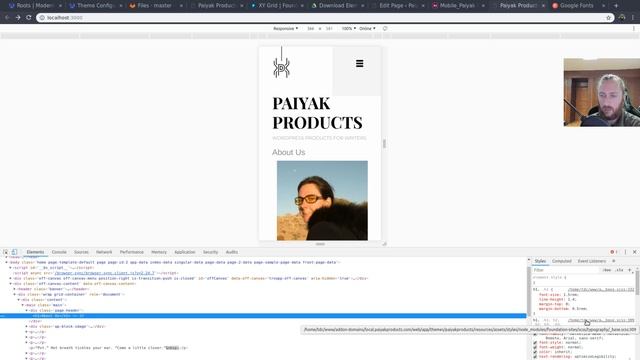Image resolution: width=640 pixels, height=360 pixels.
Task: Click the Paiyak spider logo
Action: 281,62
